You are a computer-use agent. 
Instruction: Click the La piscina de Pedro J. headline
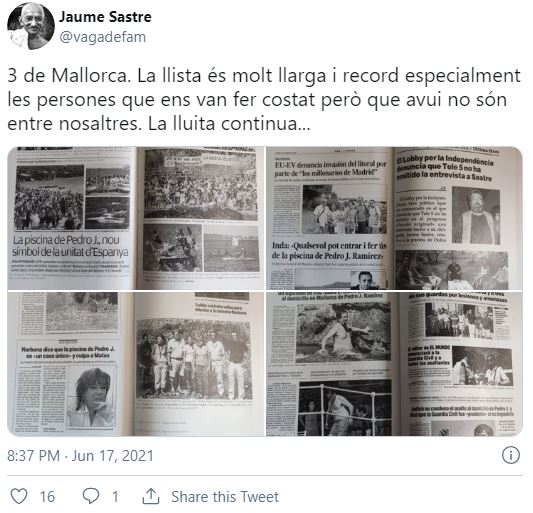[70, 246]
